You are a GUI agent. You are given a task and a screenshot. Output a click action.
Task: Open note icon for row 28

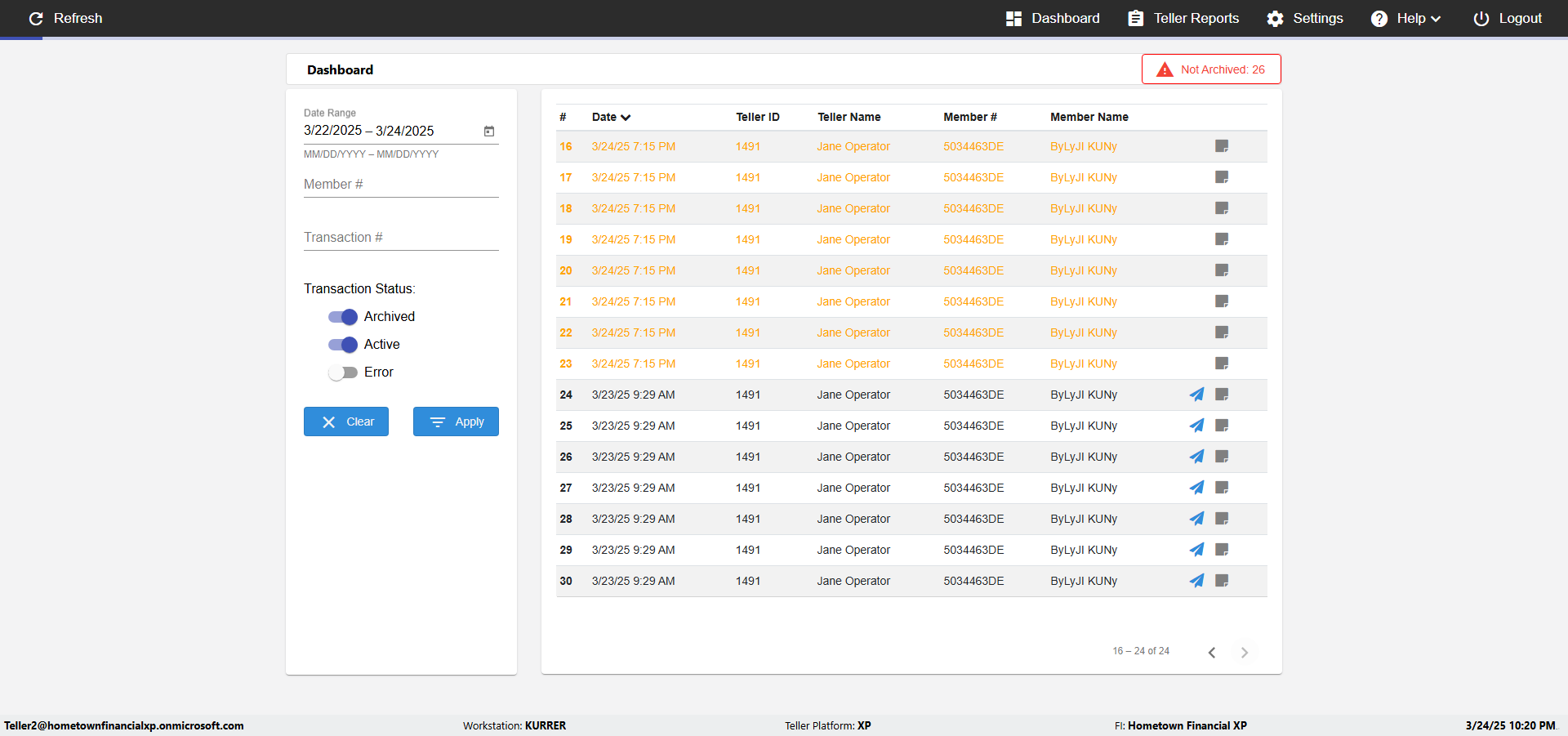1222,519
